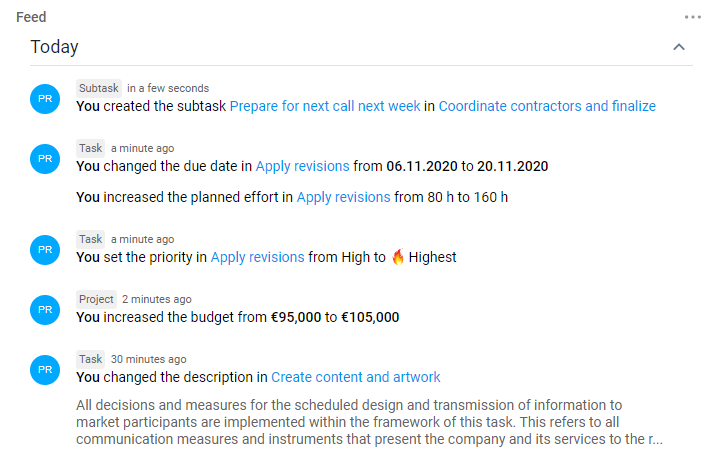The height and width of the screenshot is (456, 722).
Task: Click PR avatar beside budget increase entry
Action: click(45, 310)
